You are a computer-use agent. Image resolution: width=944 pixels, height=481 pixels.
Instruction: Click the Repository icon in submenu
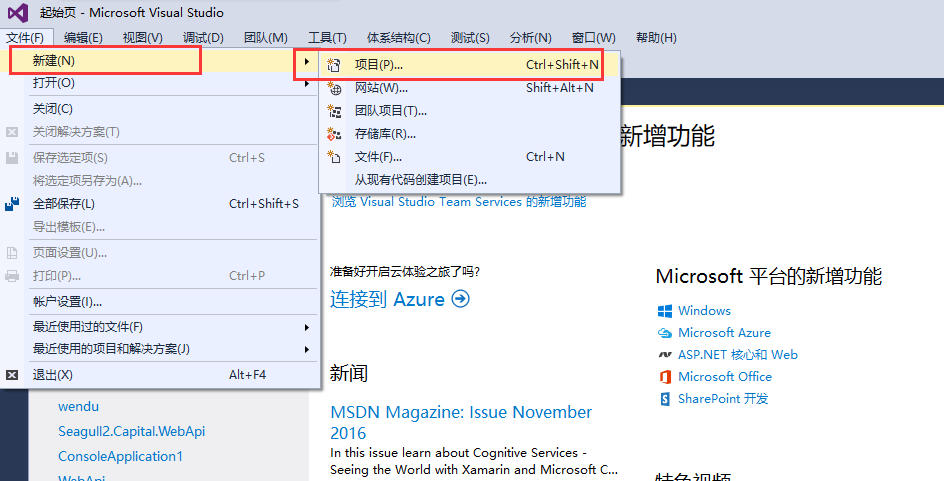pyautogui.click(x=334, y=134)
